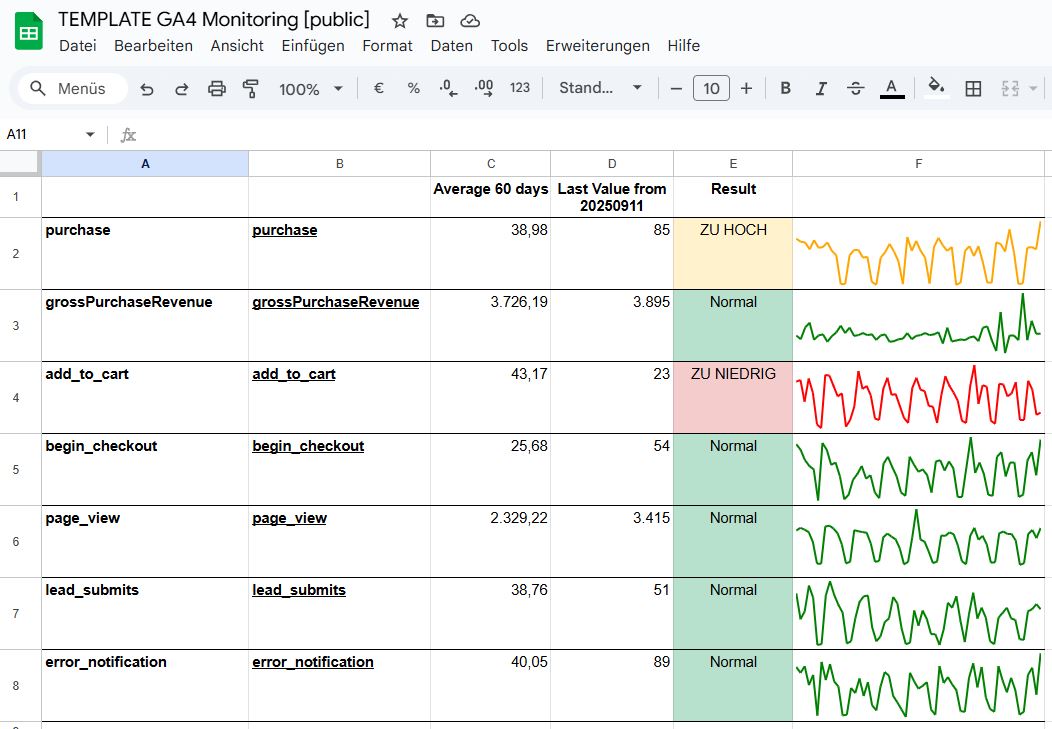Viewport: 1052px width, 729px height.
Task: Expand the name box dropdown
Action: click(89, 133)
